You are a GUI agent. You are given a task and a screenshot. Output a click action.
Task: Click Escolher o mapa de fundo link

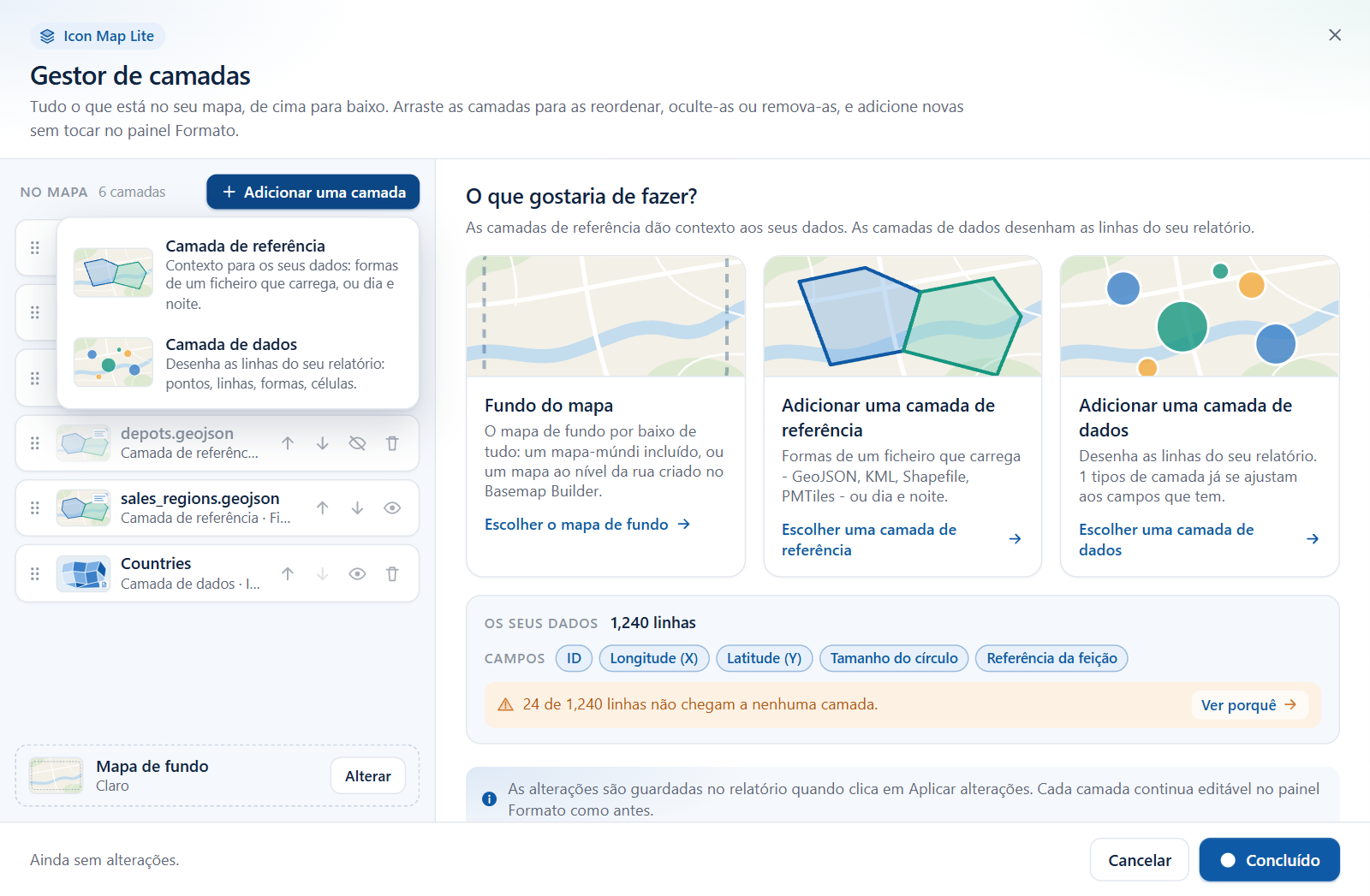coord(587,525)
